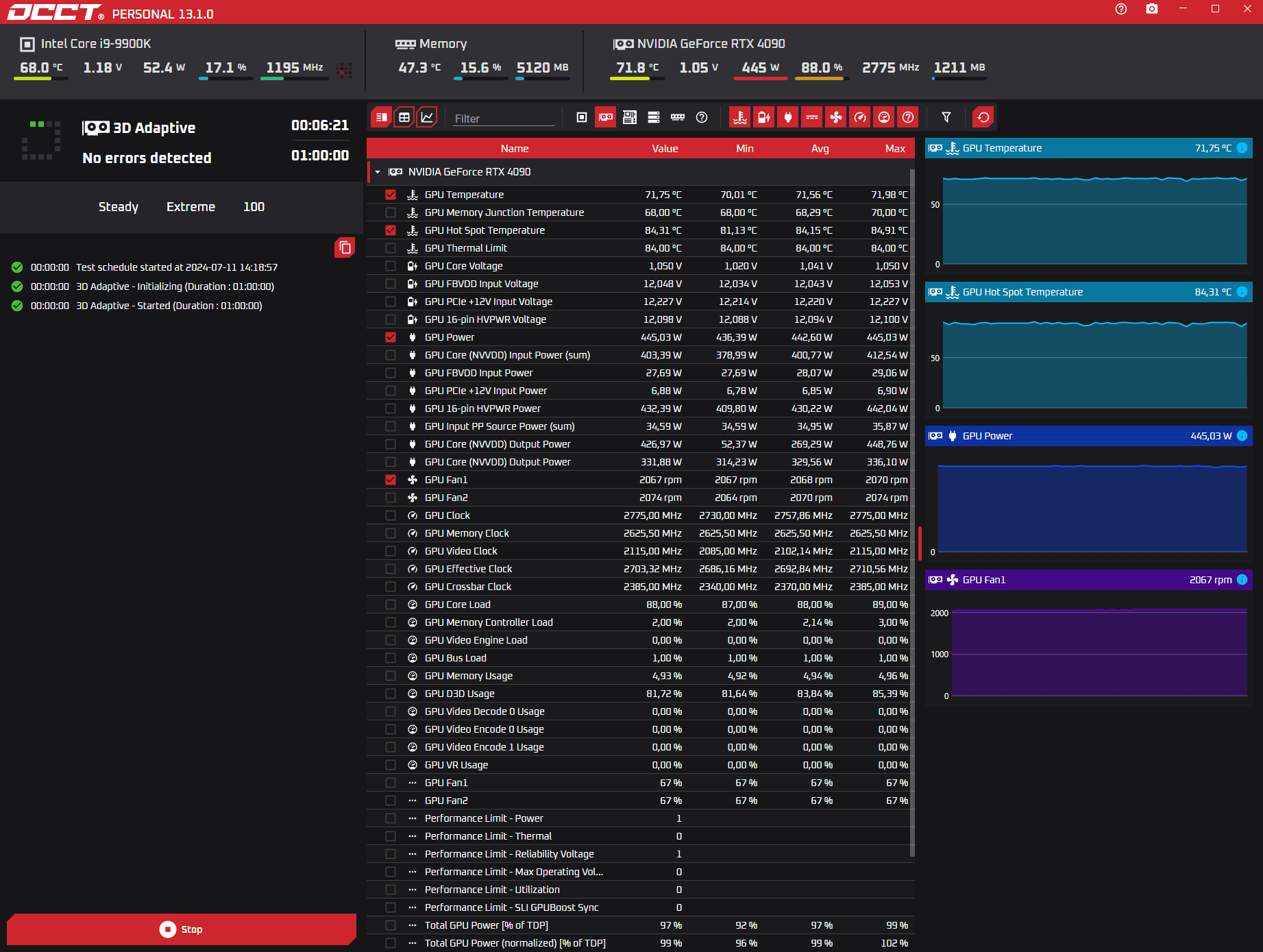
Task: Toggle other sensor types filter (red question mark)
Action: click(x=908, y=117)
